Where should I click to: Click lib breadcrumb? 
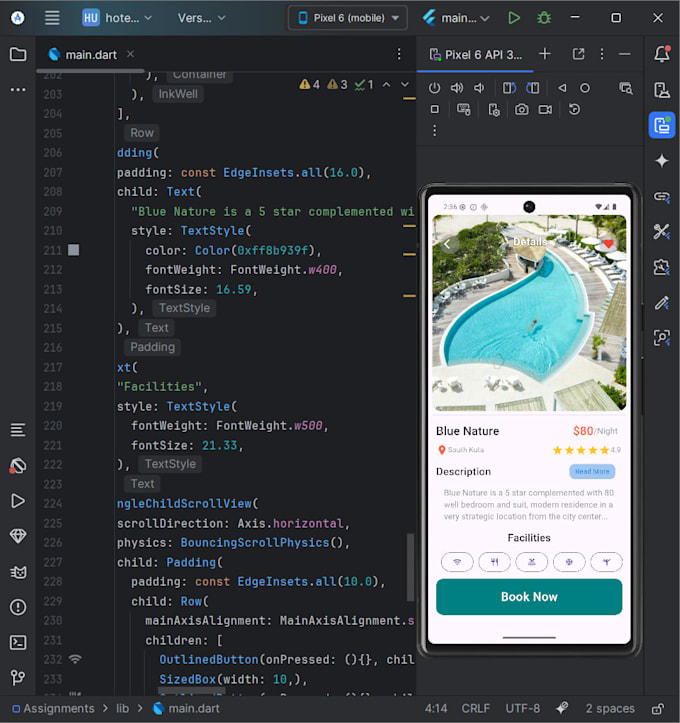(122, 708)
